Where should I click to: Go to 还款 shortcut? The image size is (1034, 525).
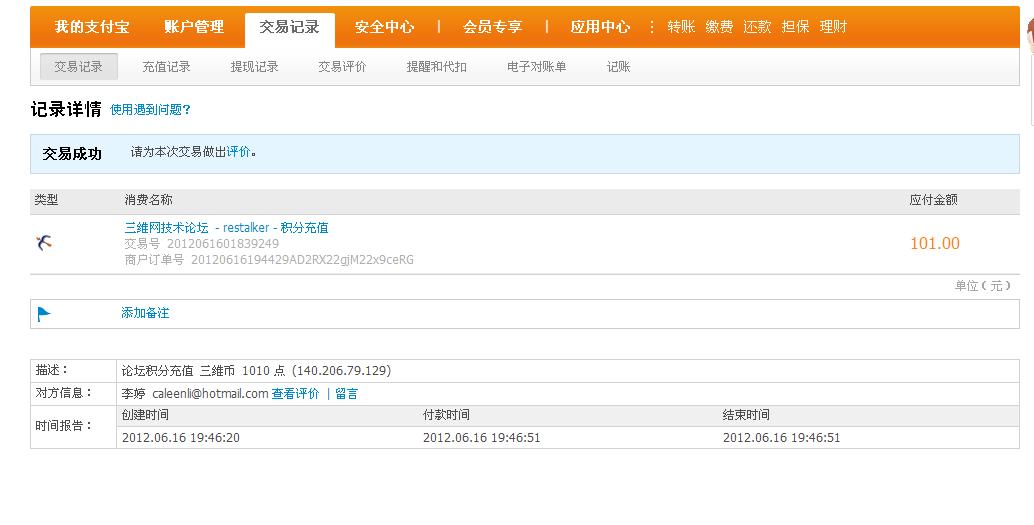pos(757,27)
